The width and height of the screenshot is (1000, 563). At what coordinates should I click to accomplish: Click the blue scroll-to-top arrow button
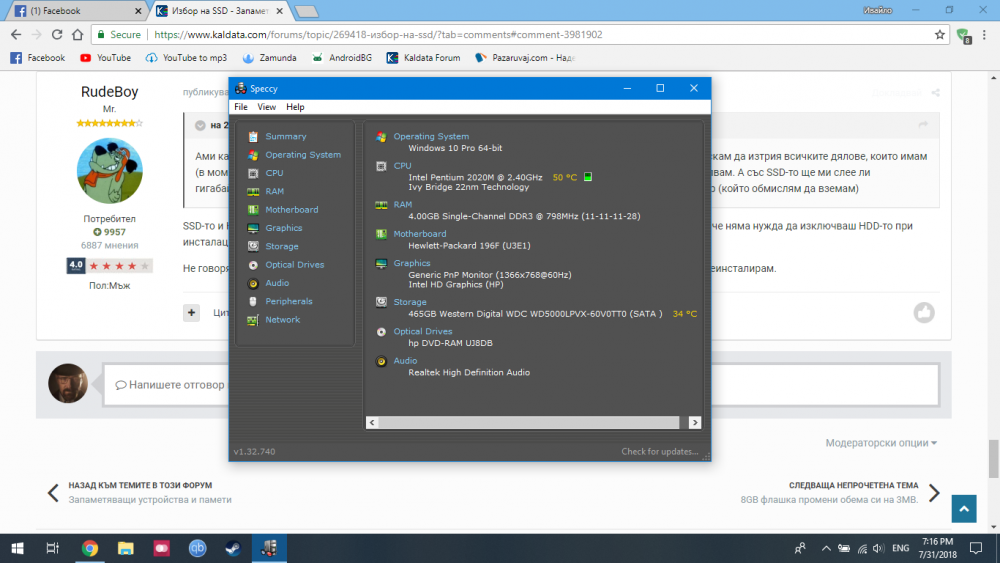coord(964,509)
